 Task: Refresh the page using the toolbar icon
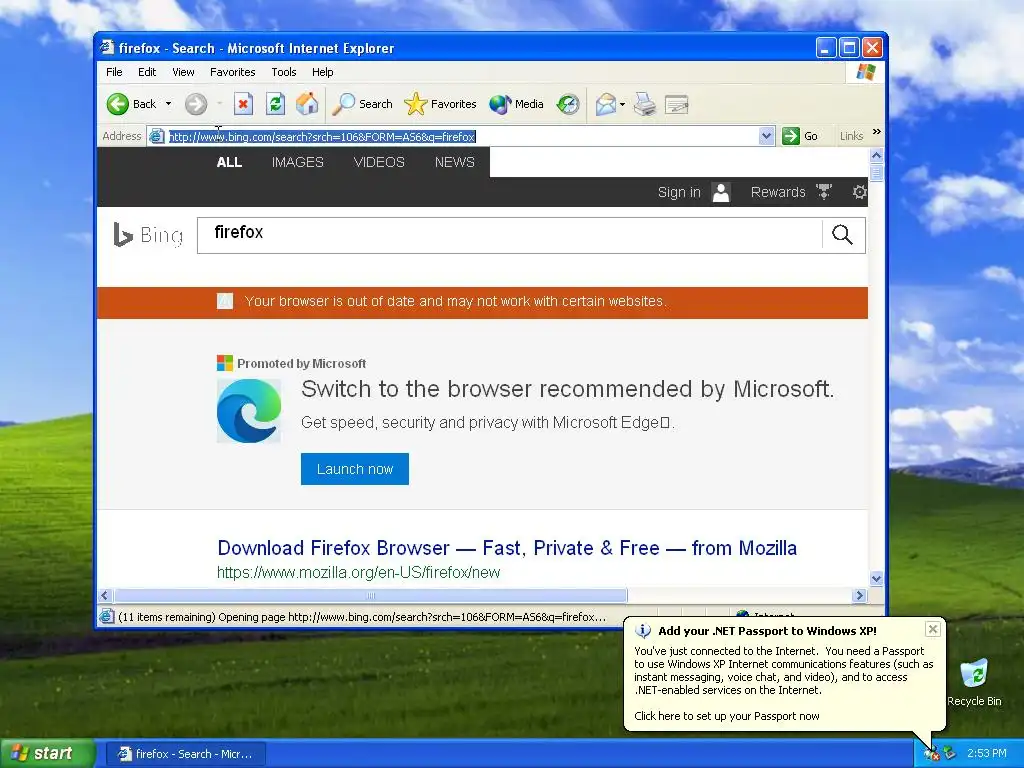point(275,104)
